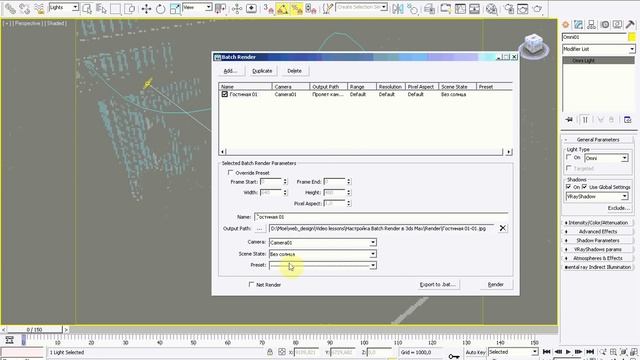Open the Camera dropdown in Batch Render
The height and width of the screenshot is (360, 640).
pyautogui.click(x=323, y=242)
